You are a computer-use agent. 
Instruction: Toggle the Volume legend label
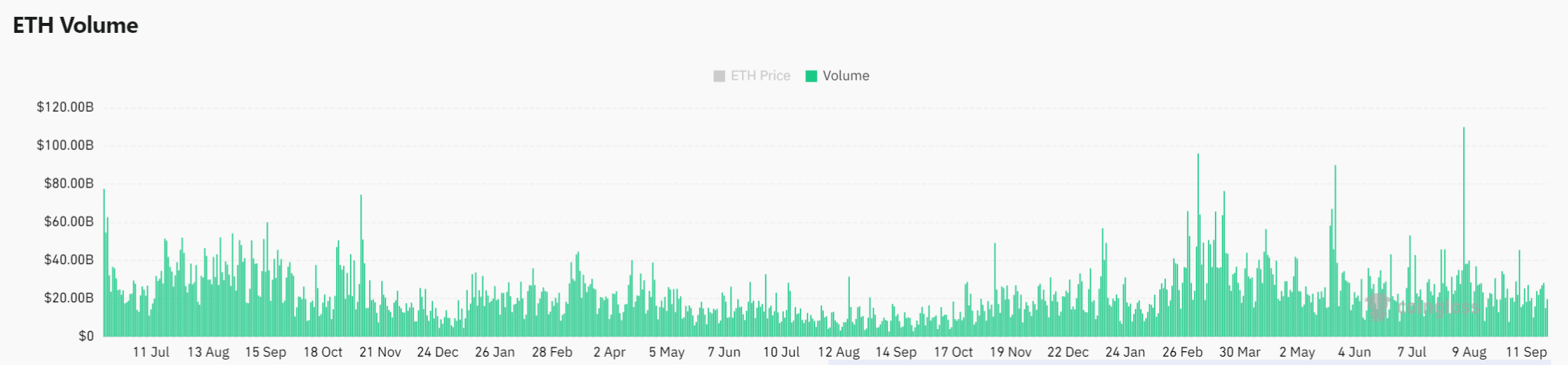click(846, 76)
